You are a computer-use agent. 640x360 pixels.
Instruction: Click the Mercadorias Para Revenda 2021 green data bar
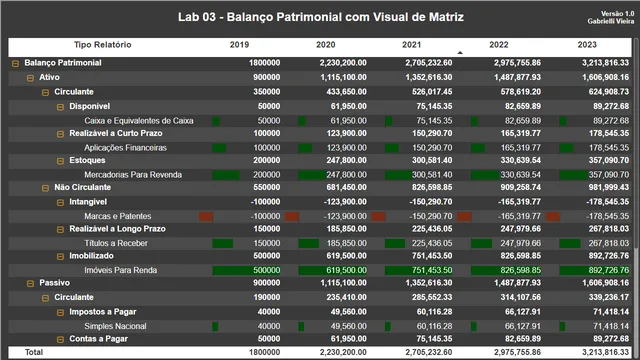coord(398,175)
